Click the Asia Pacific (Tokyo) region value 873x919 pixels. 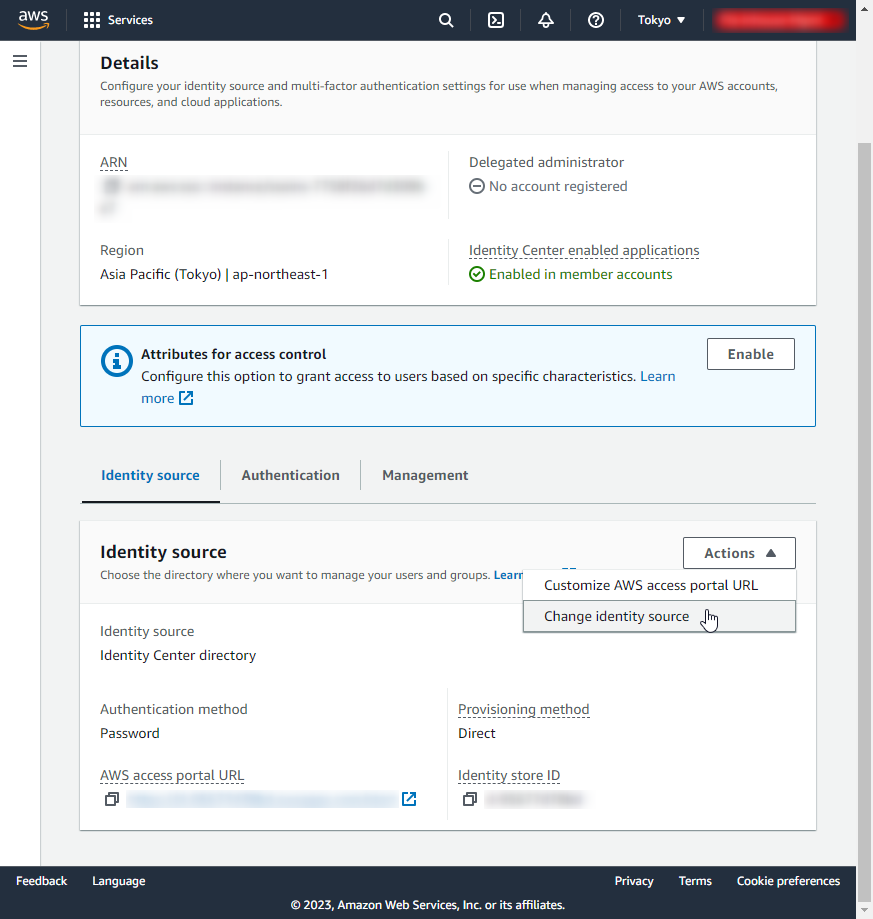214,274
